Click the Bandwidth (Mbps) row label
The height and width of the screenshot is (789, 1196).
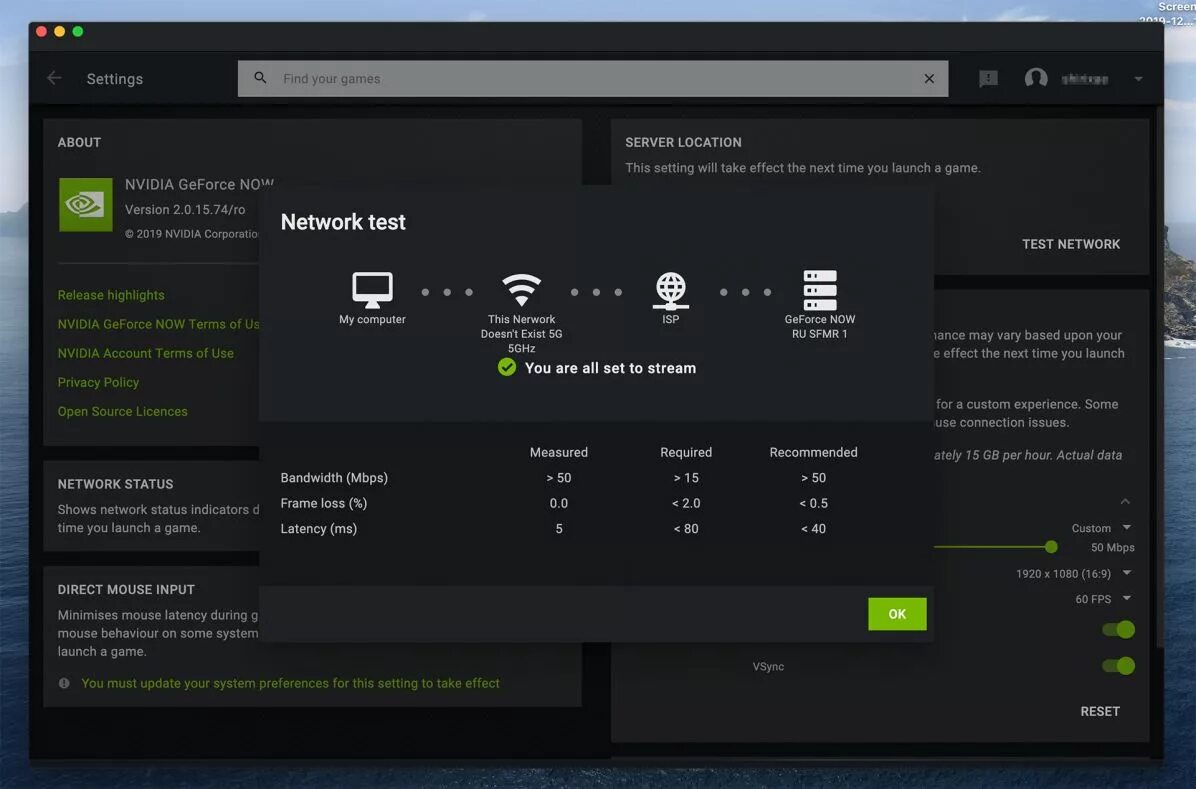tap(334, 478)
